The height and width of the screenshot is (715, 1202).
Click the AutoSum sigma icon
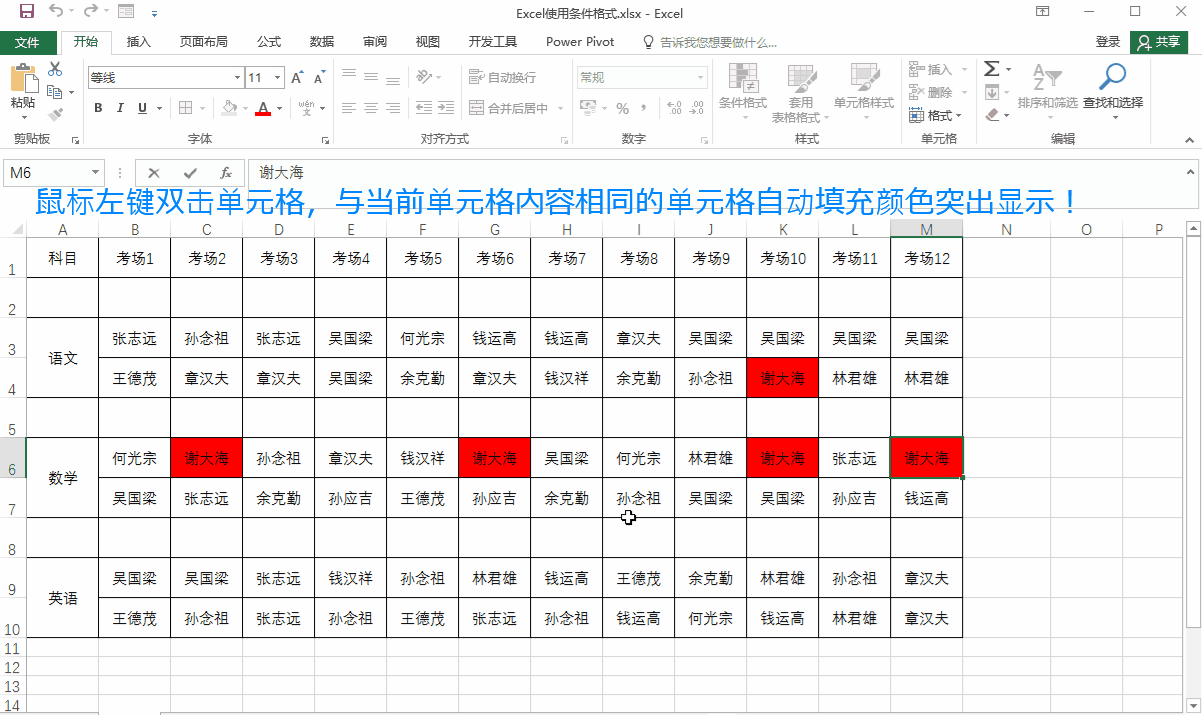tap(991, 69)
